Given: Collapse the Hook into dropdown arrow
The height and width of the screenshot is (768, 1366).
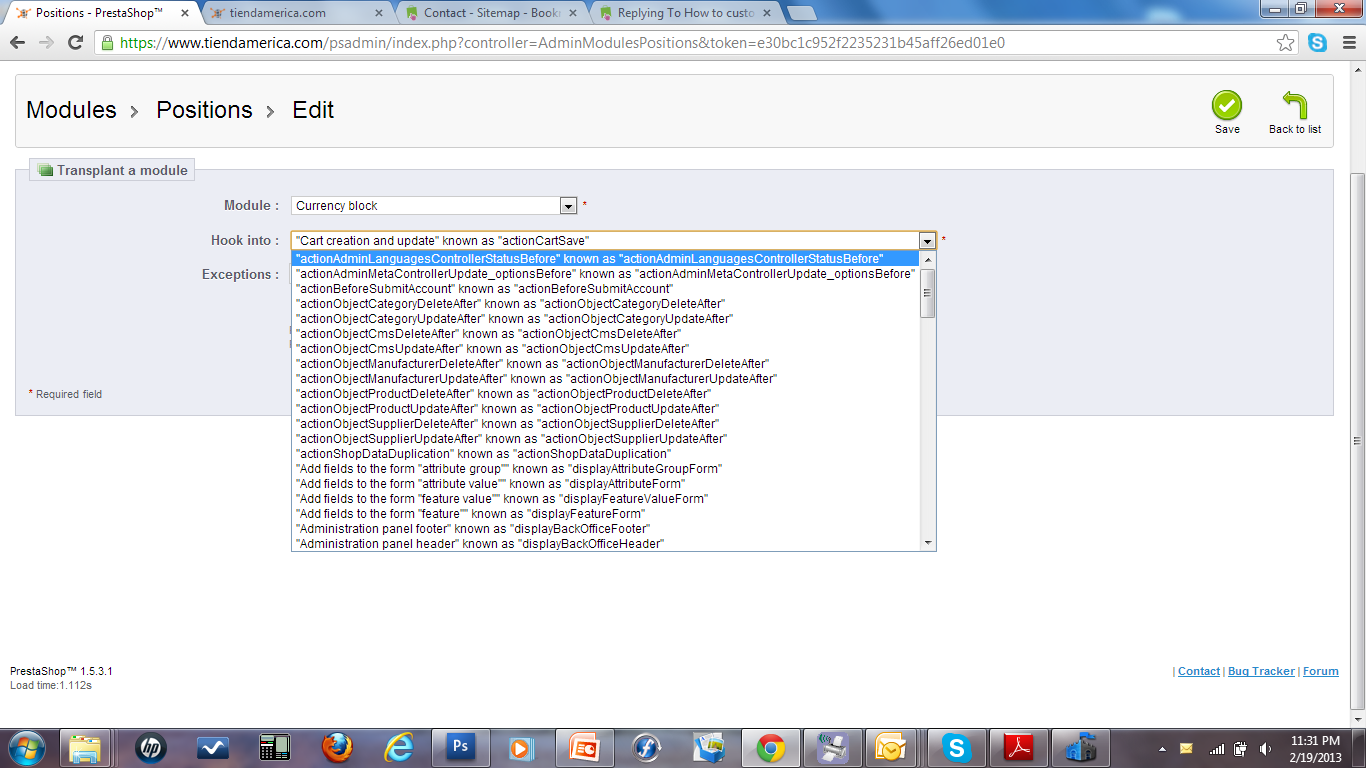Looking at the screenshot, I should pos(927,241).
